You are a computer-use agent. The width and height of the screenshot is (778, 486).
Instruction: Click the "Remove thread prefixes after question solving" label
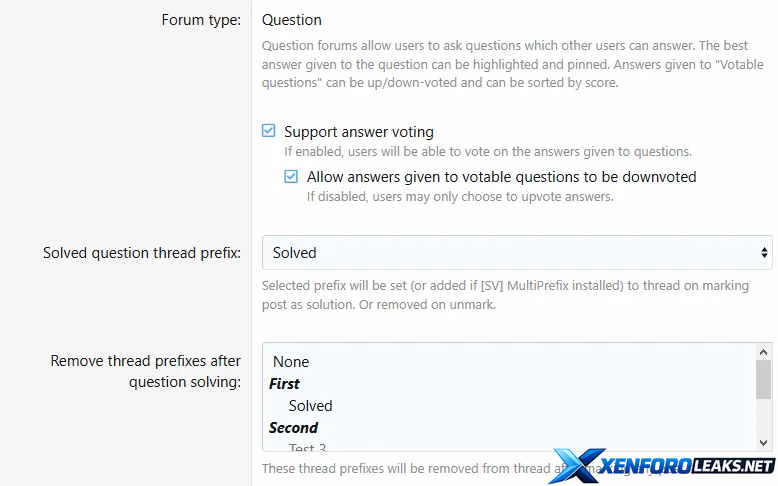[146, 371]
